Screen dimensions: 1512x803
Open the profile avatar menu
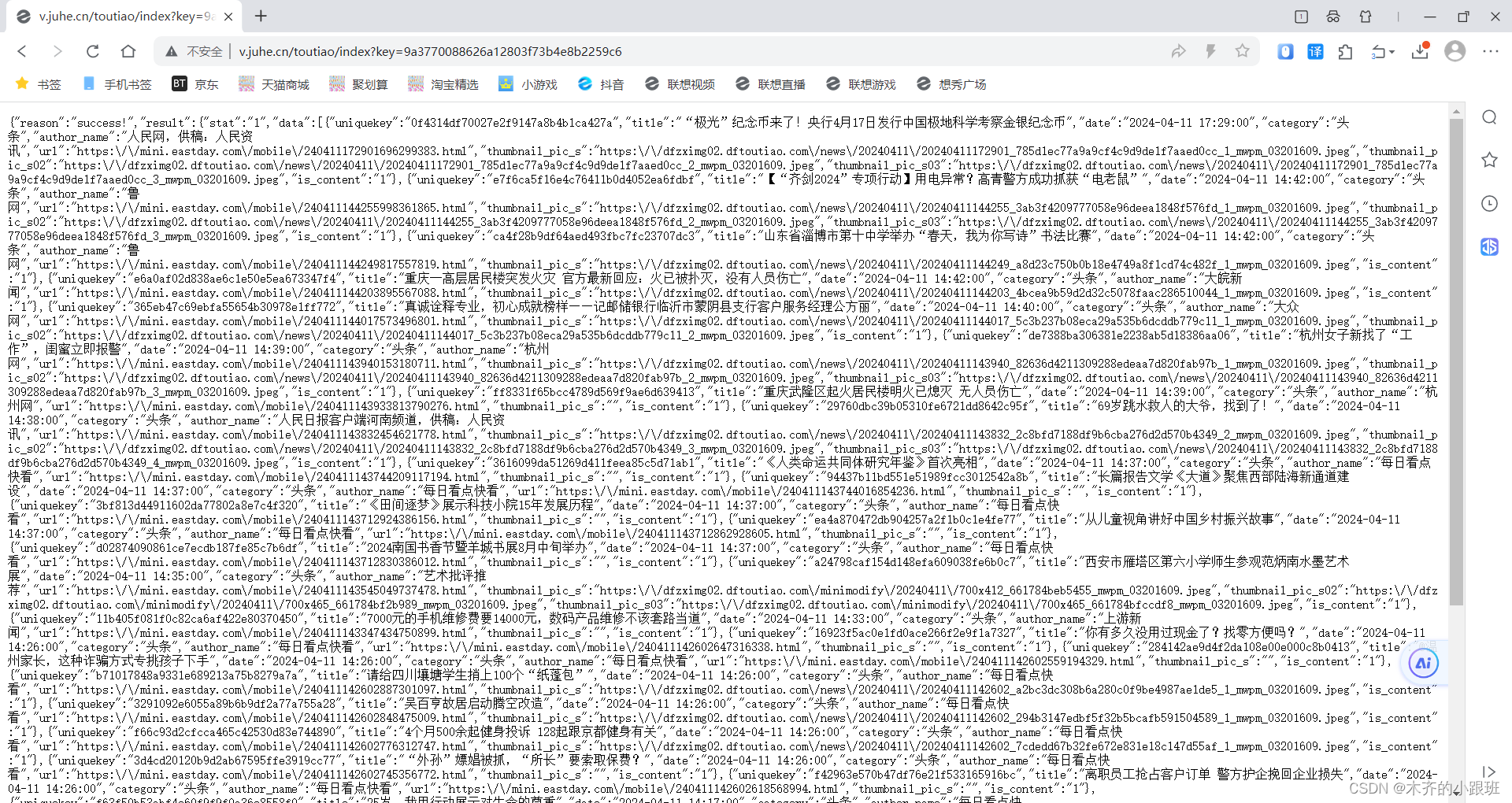point(1455,51)
